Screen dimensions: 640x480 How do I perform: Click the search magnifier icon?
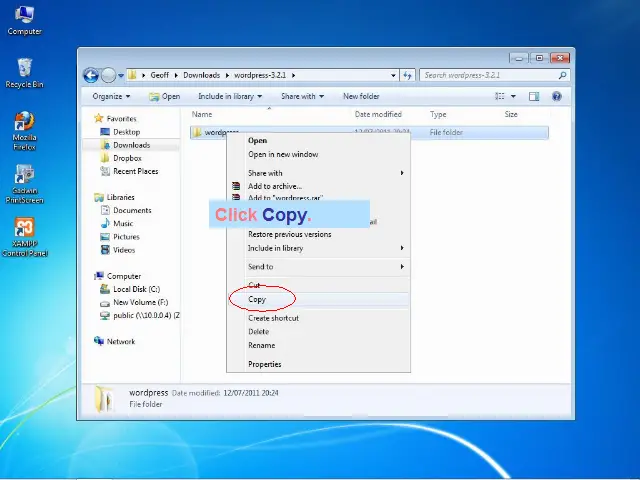pyautogui.click(x=562, y=76)
